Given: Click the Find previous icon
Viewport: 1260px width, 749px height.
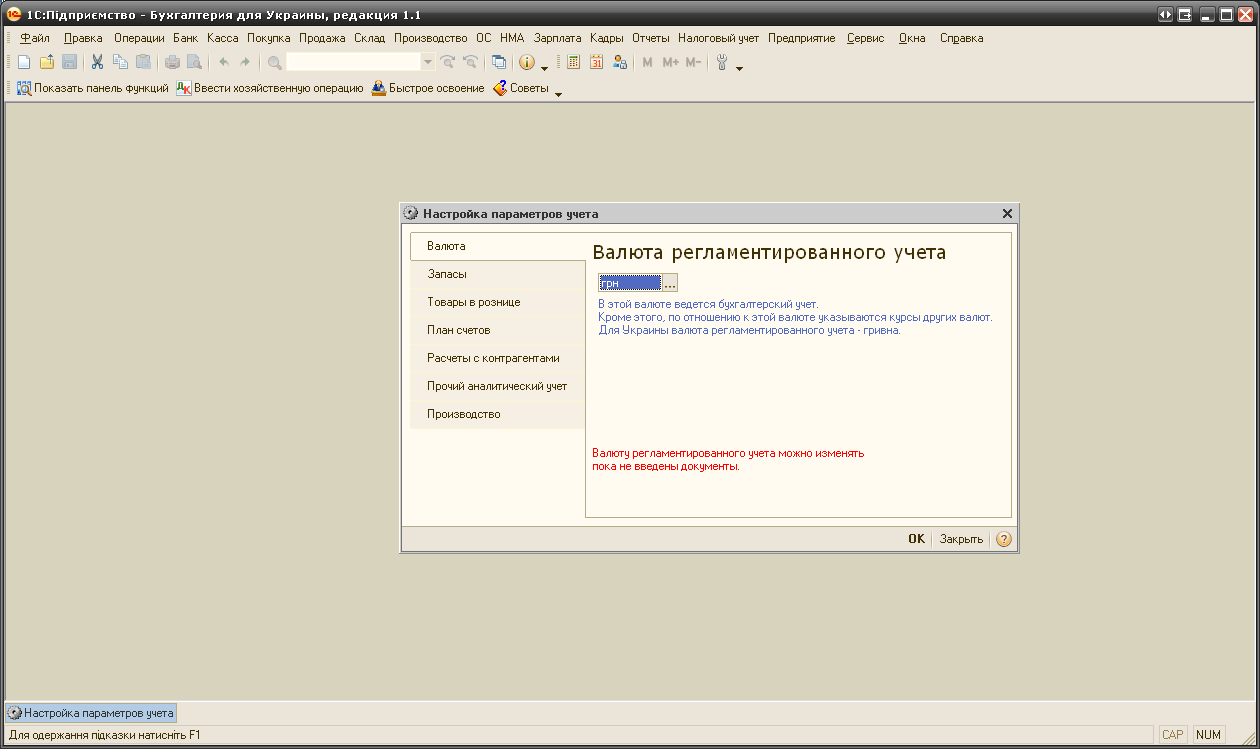Looking at the screenshot, I should pyautogui.click(x=471, y=62).
